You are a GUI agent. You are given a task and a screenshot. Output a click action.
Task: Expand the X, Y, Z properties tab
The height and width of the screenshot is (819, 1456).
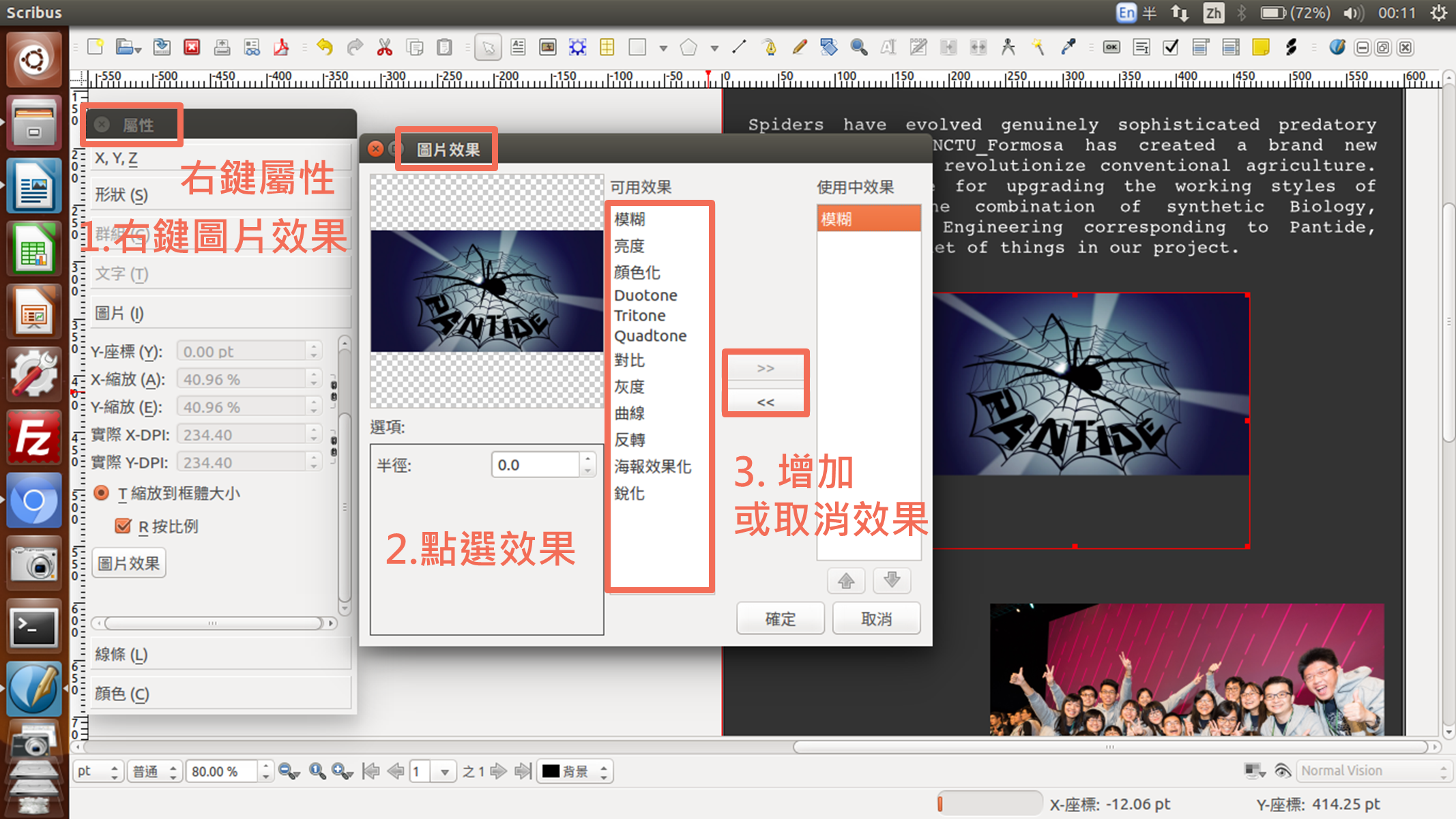click(x=220, y=158)
